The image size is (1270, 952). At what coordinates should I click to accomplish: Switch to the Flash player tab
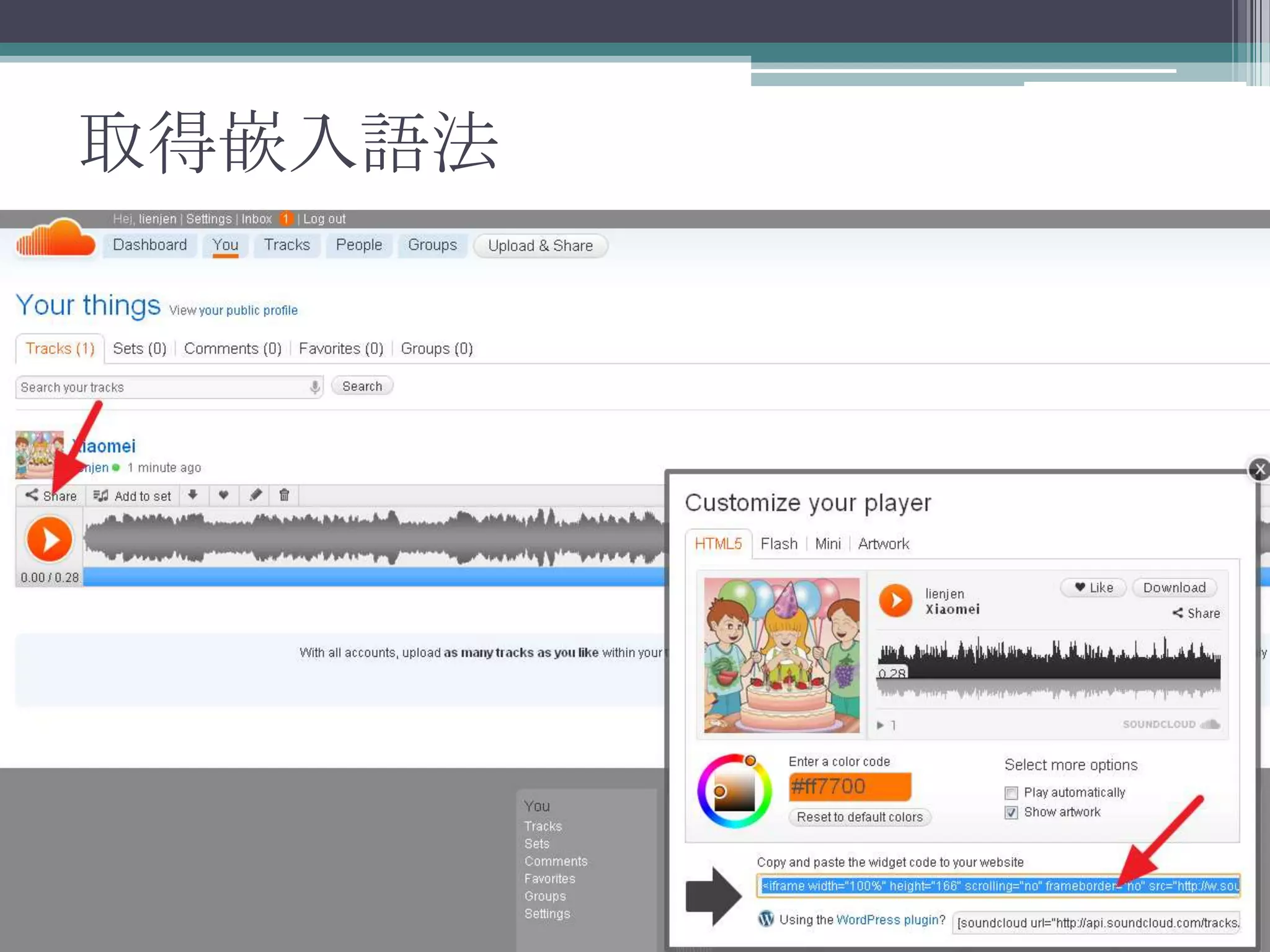(x=779, y=544)
